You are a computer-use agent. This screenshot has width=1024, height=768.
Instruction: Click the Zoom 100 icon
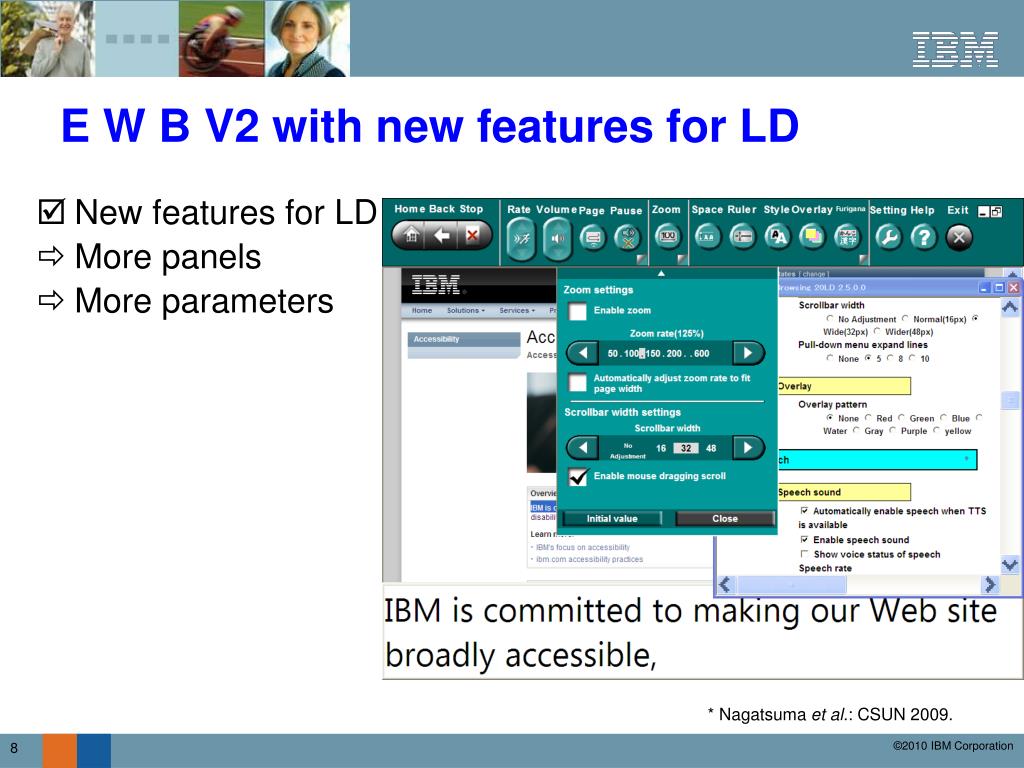tap(667, 236)
